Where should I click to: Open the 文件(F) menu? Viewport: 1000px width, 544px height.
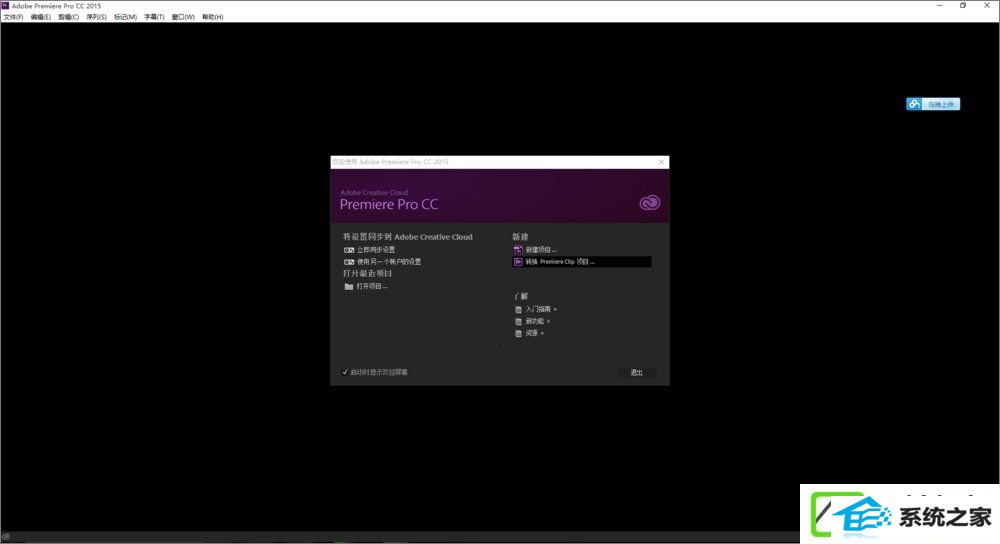click(x=13, y=17)
